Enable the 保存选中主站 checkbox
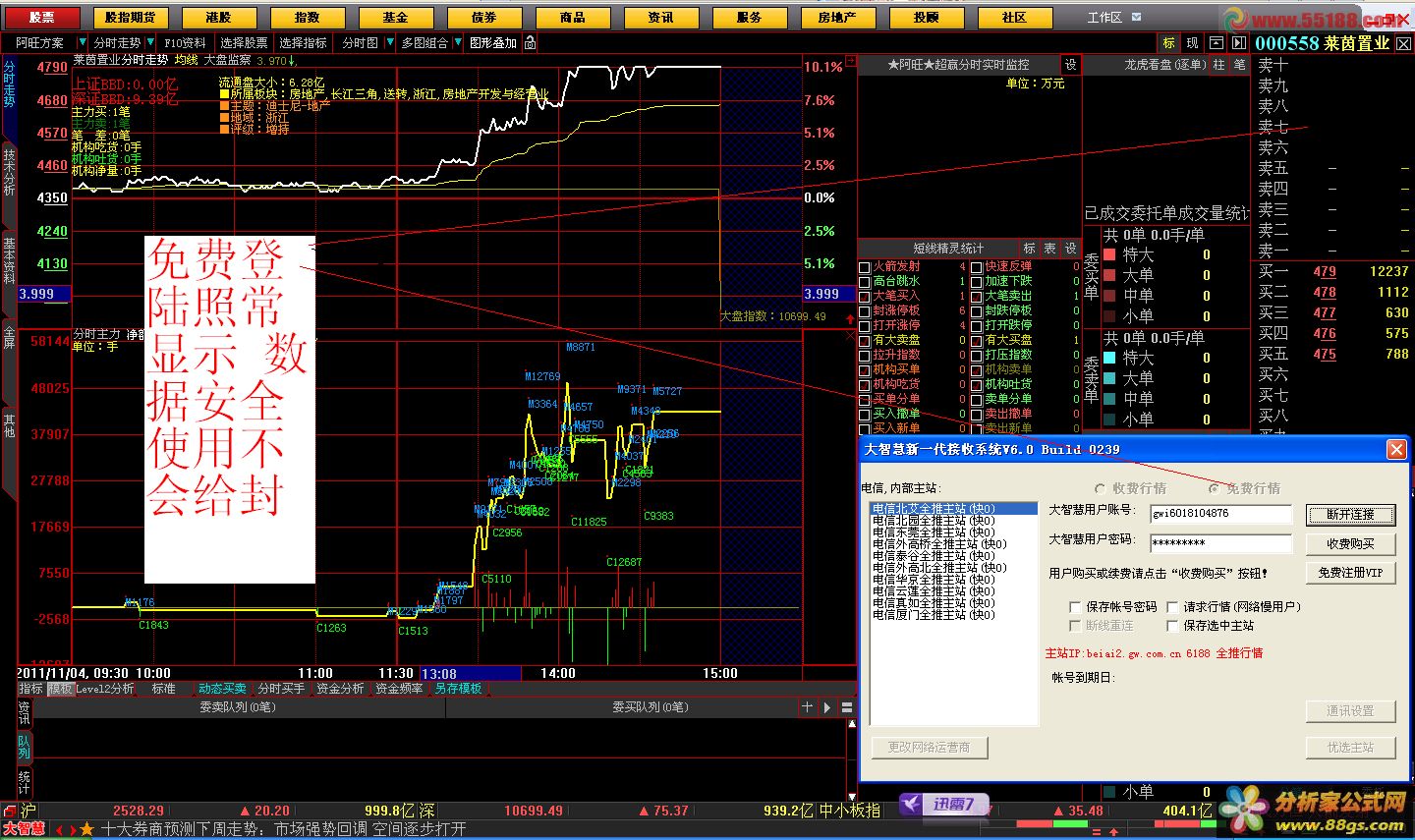 click(1172, 626)
